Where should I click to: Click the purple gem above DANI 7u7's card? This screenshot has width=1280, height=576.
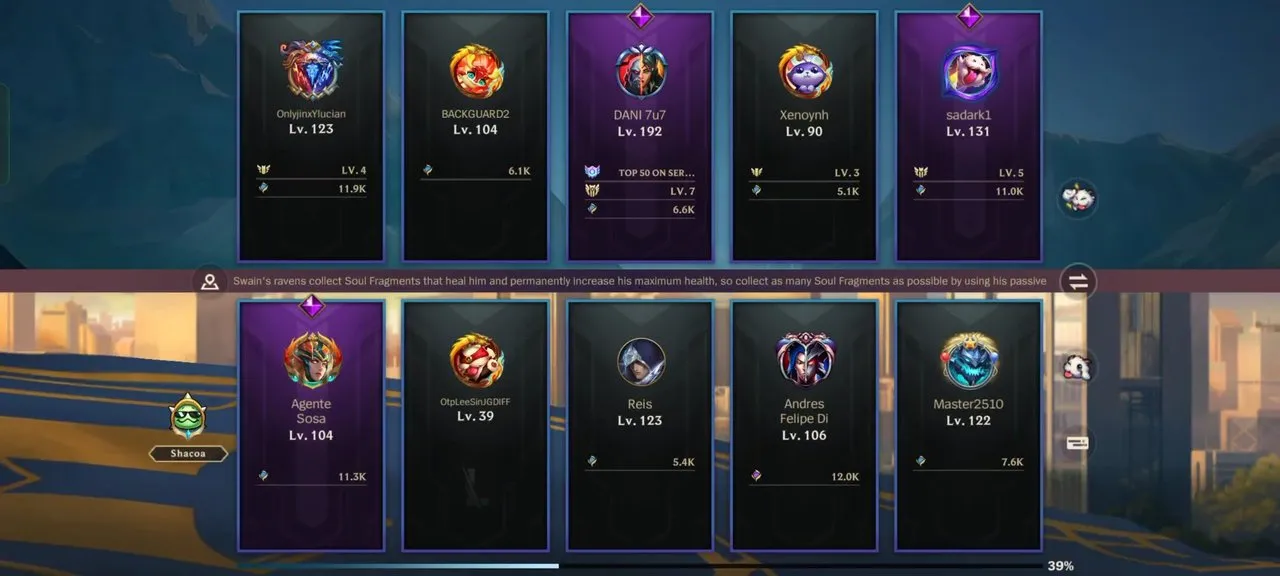[640, 16]
